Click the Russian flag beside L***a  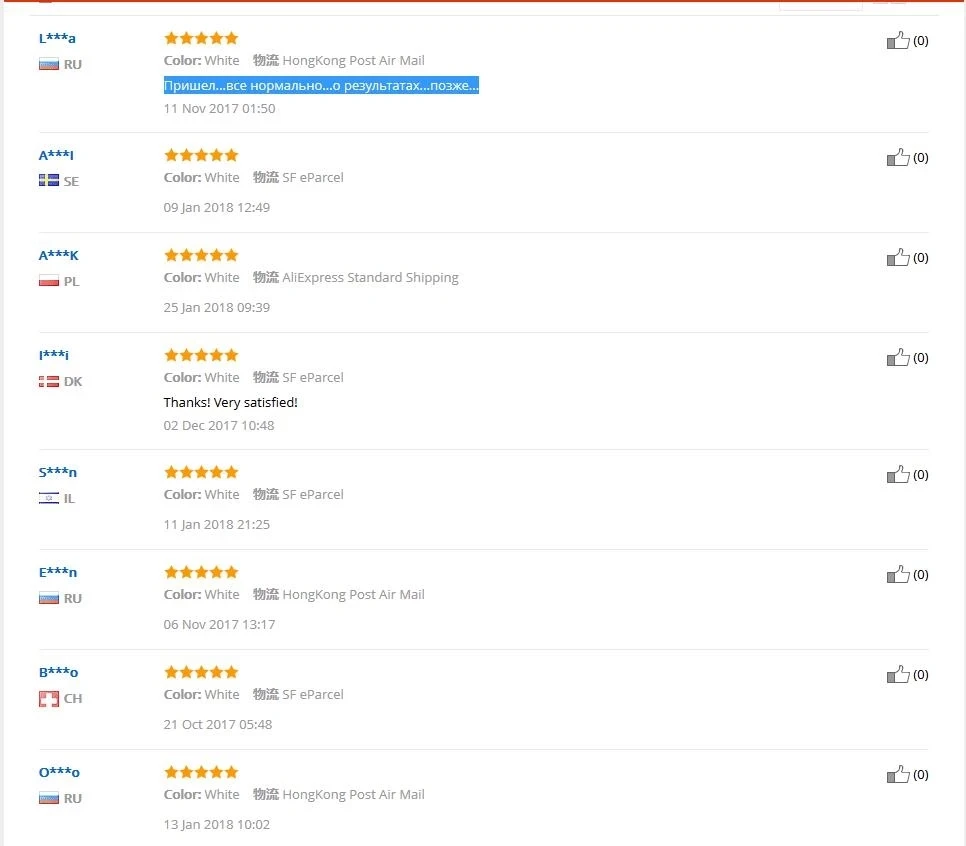pyautogui.click(x=48, y=65)
